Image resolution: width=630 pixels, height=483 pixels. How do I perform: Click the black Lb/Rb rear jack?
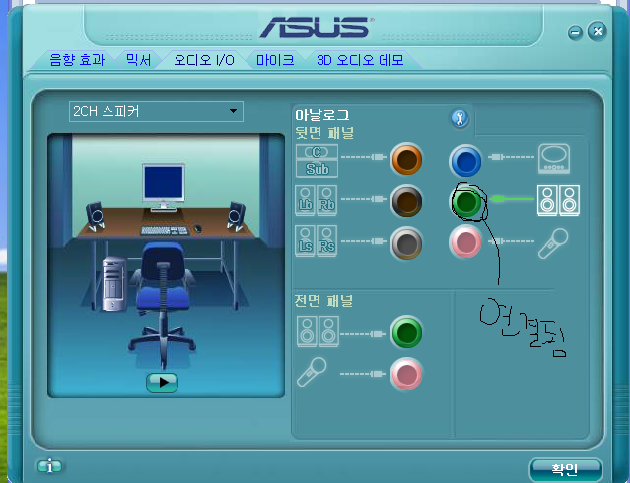(406, 201)
